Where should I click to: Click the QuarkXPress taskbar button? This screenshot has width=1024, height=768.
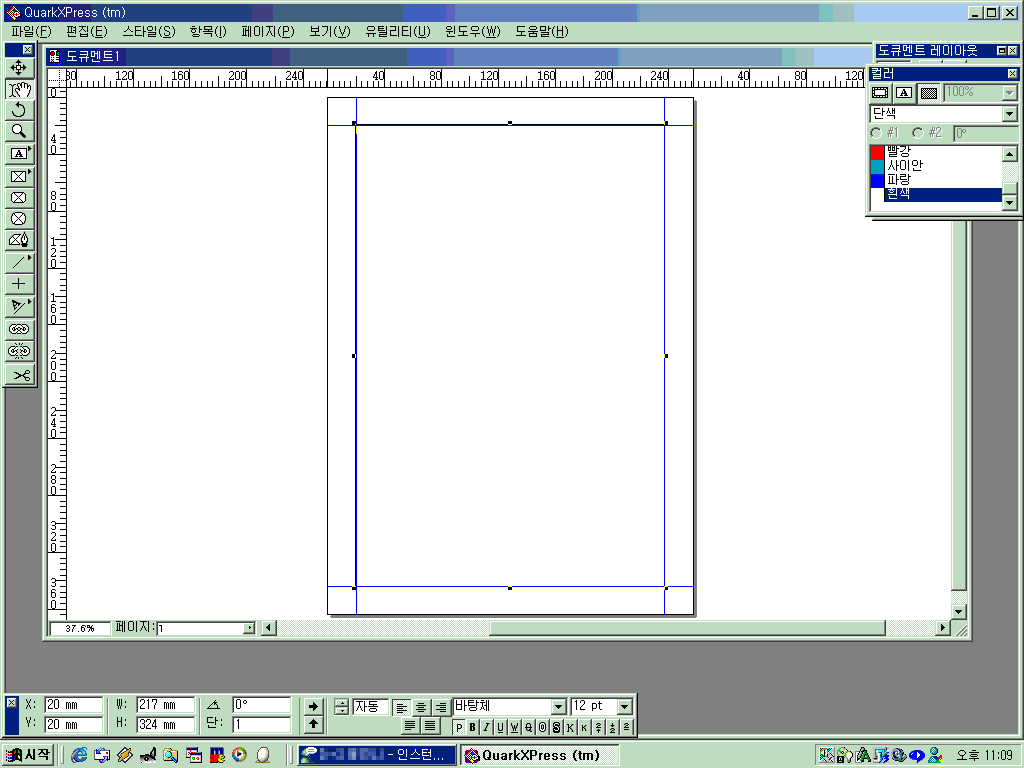click(539, 755)
